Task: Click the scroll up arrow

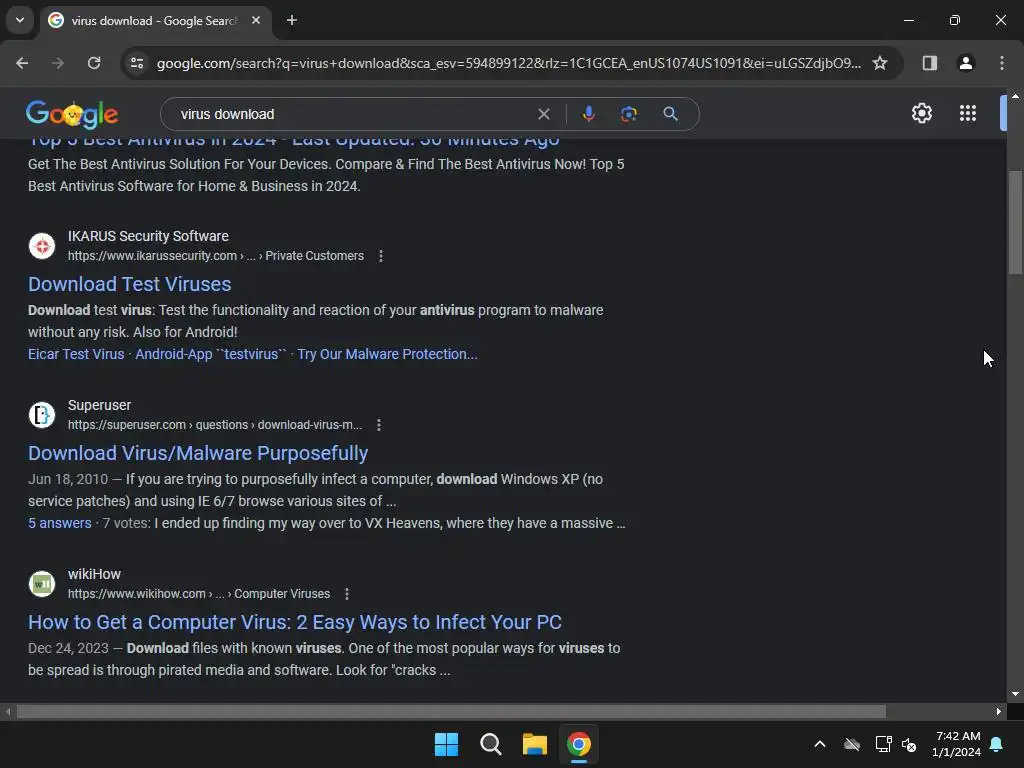Action: 1015,96
